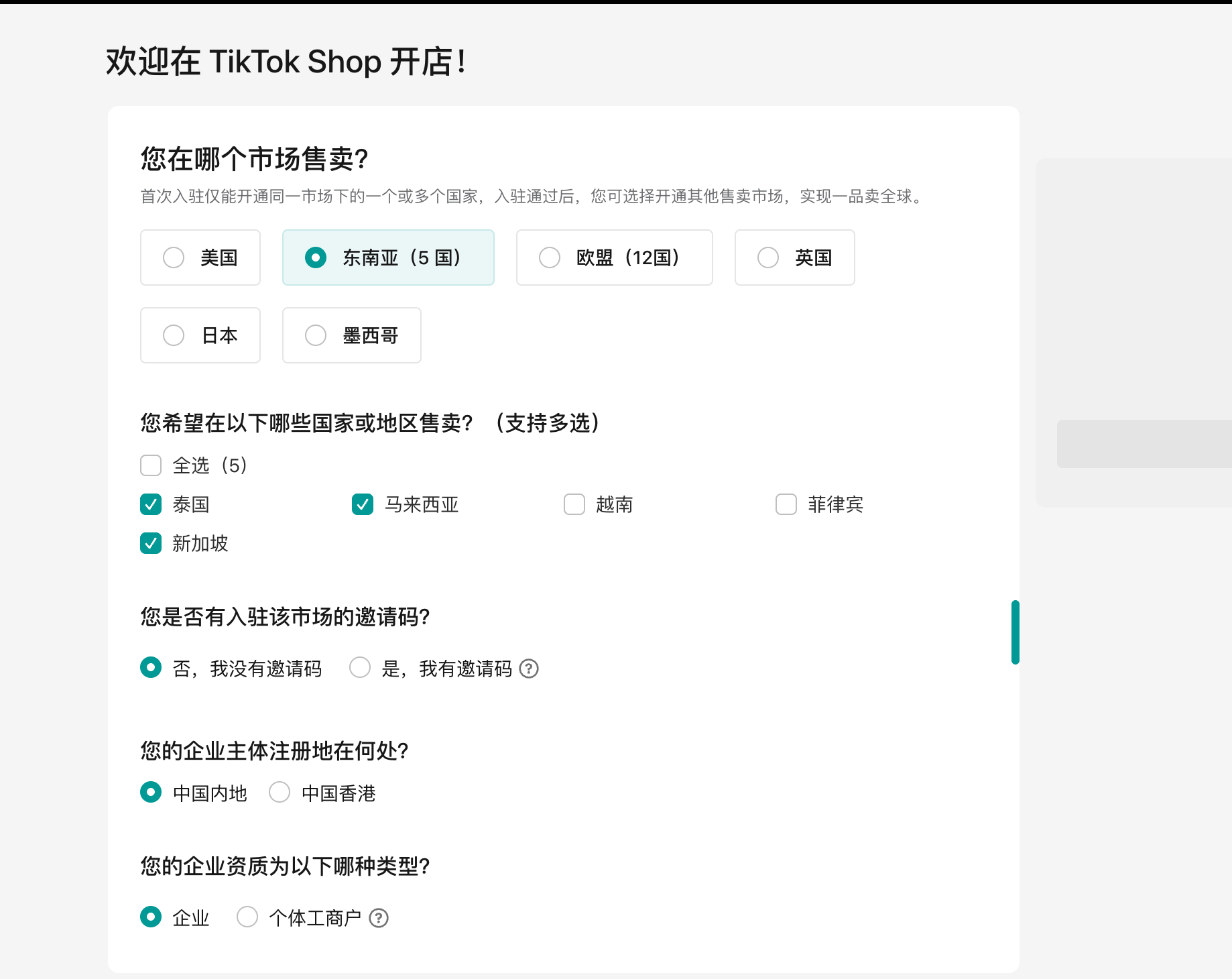Screen dimensions: 1232x979
Task: Click the teal vertical scrollbar thumb
Action: [1015, 632]
